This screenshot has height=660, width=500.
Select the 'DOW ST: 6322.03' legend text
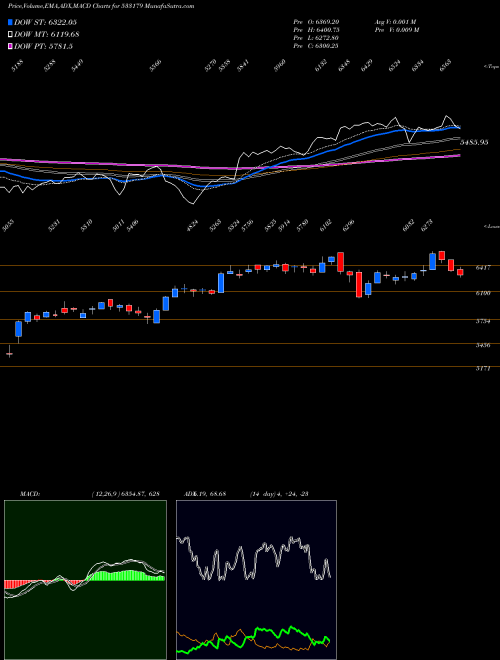pyautogui.click(x=45, y=22)
